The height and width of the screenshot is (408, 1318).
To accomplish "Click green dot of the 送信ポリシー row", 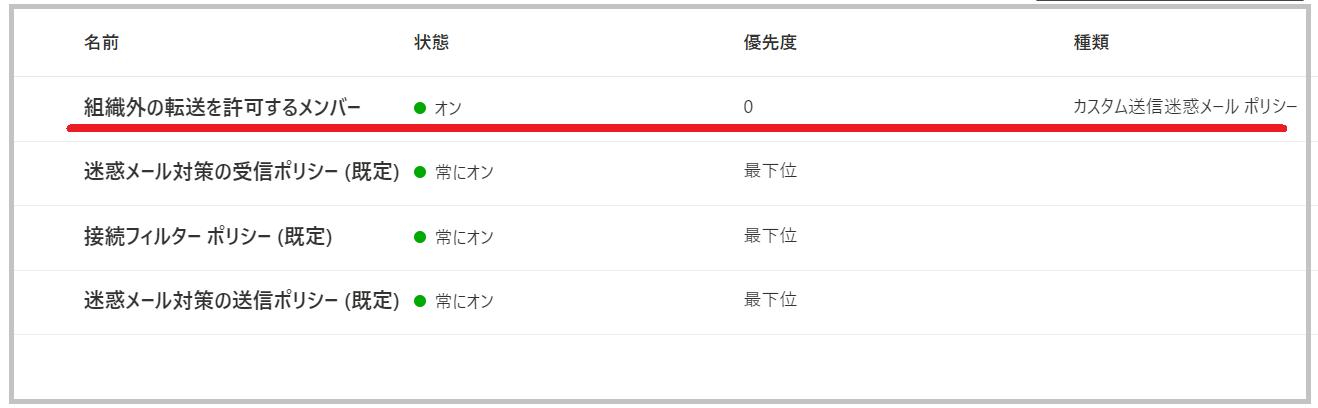I will (x=420, y=300).
